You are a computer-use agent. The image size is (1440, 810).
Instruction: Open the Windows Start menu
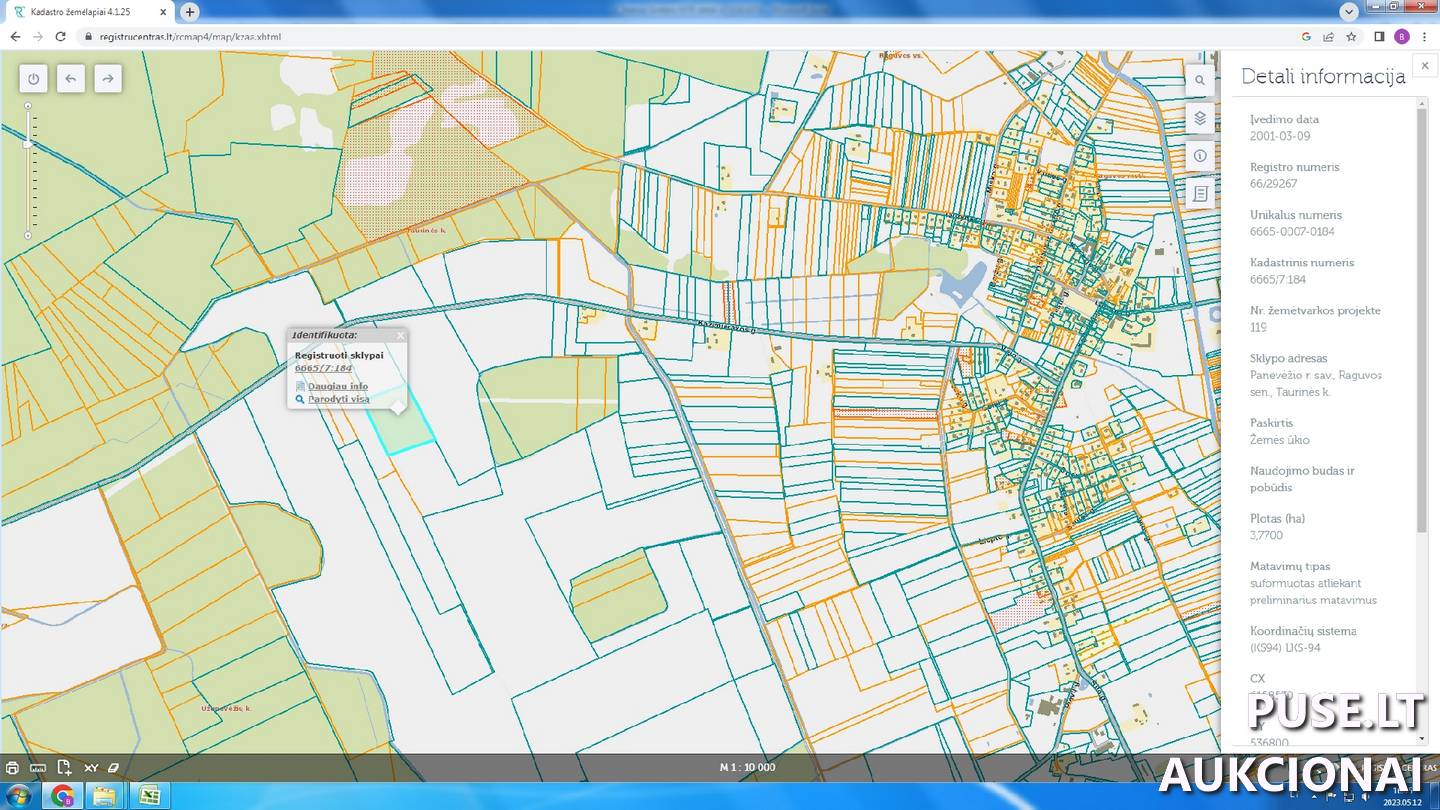[x=19, y=796]
